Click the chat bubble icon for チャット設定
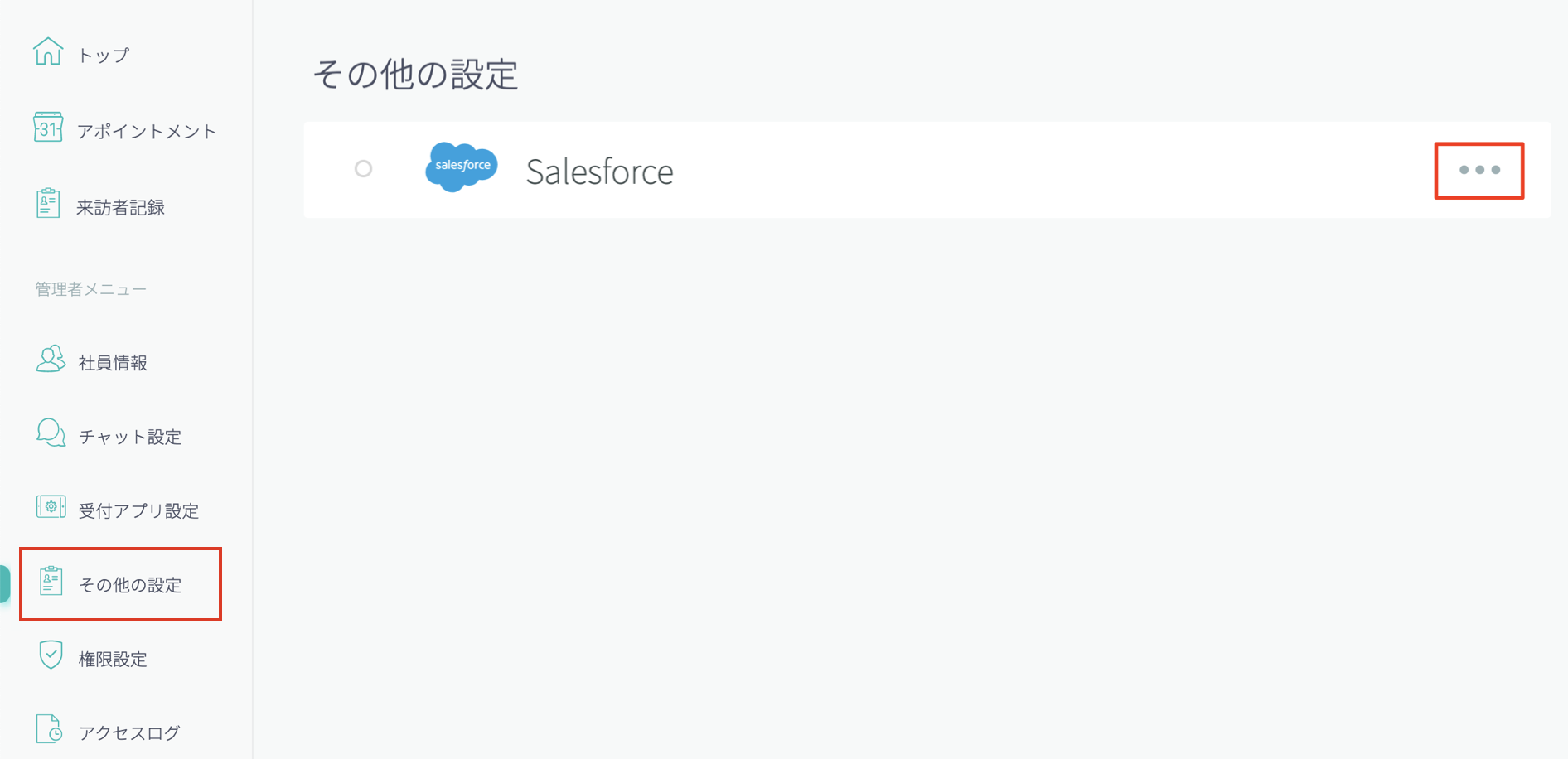 51,433
